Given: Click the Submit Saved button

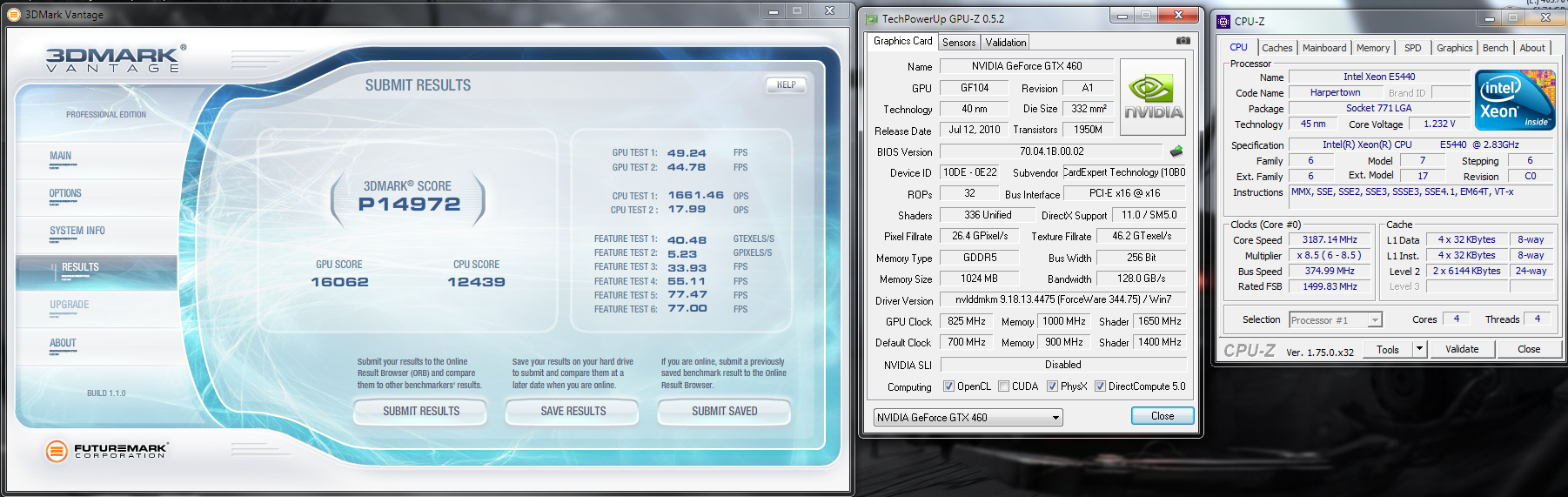Looking at the screenshot, I should click(724, 411).
